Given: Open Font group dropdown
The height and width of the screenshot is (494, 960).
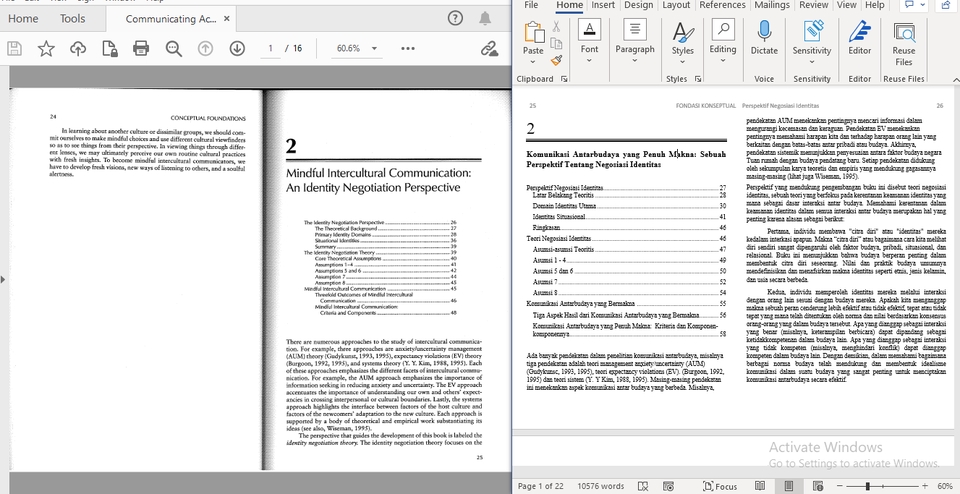Looking at the screenshot, I should (590, 61).
